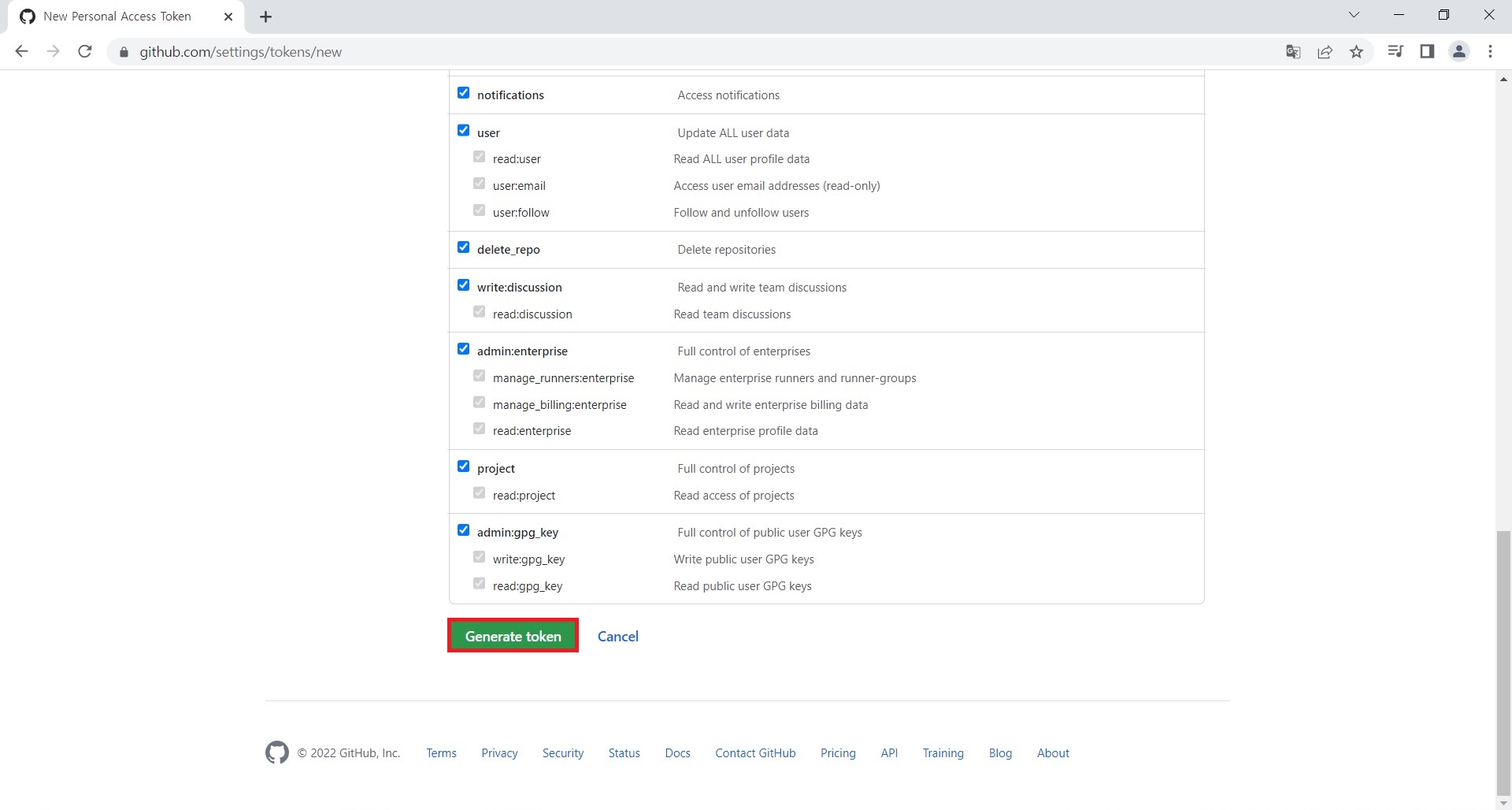Click the 'Write public user GPG keys' text
The width and height of the screenshot is (1512, 810).
pos(744,559)
